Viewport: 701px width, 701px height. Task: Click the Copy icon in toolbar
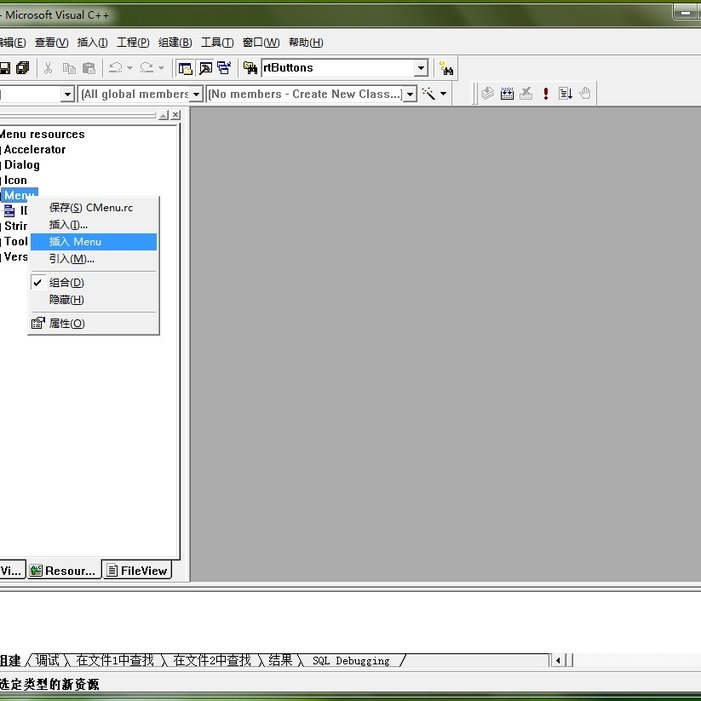pyautogui.click(x=69, y=68)
